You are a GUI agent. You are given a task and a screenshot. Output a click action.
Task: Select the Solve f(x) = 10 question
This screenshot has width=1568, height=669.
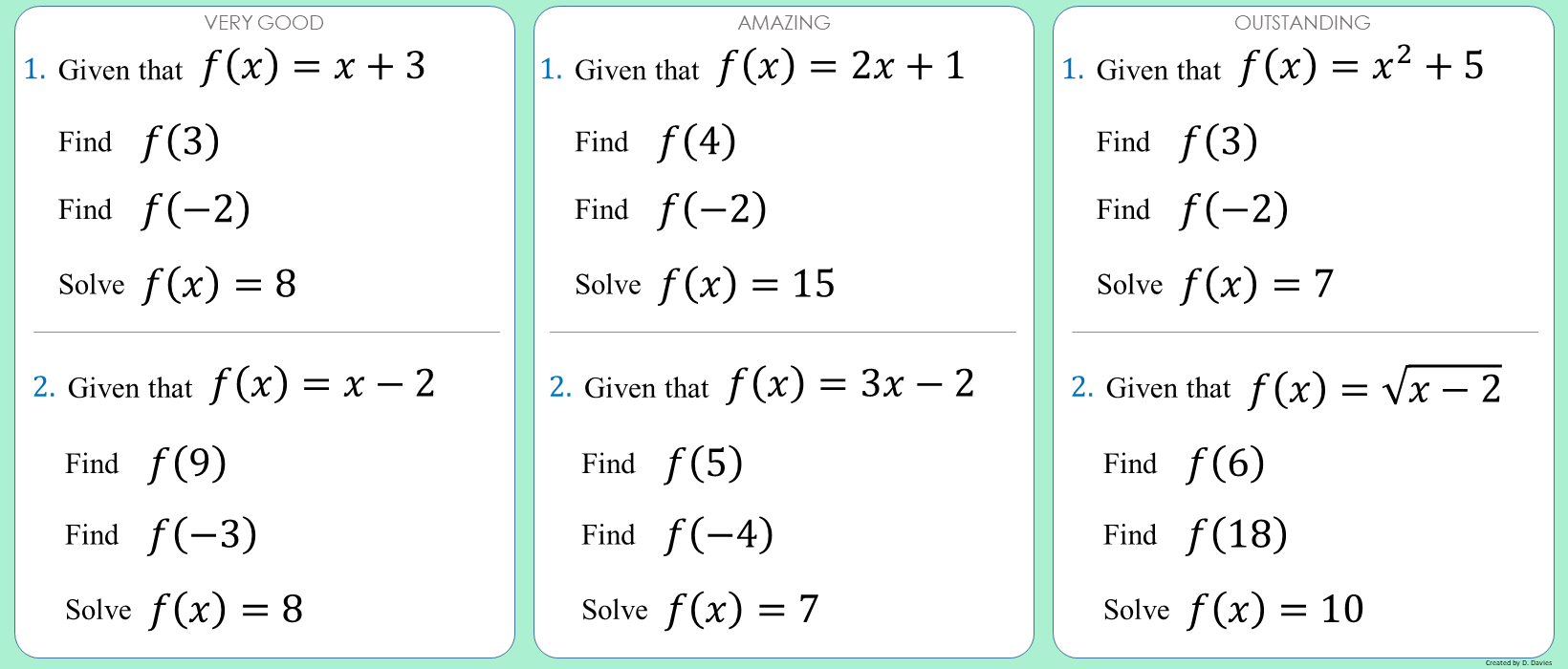coord(1233,610)
